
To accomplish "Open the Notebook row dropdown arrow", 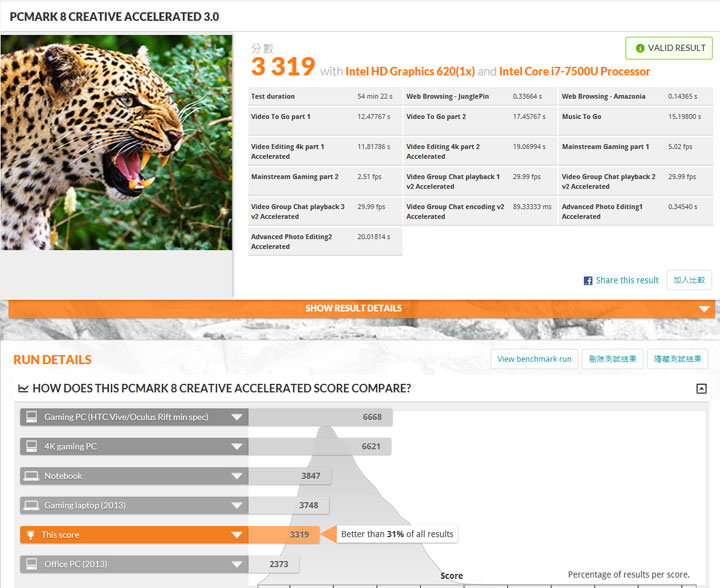I will pyautogui.click(x=237, y=476).
